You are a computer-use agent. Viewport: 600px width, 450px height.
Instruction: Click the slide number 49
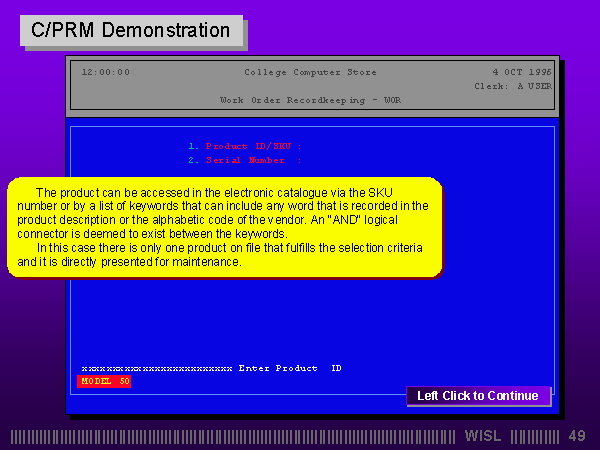577,436
